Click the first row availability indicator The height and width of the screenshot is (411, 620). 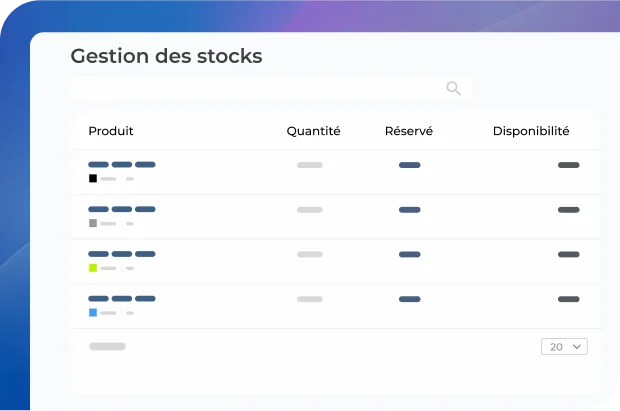click(x=568, y=164)
